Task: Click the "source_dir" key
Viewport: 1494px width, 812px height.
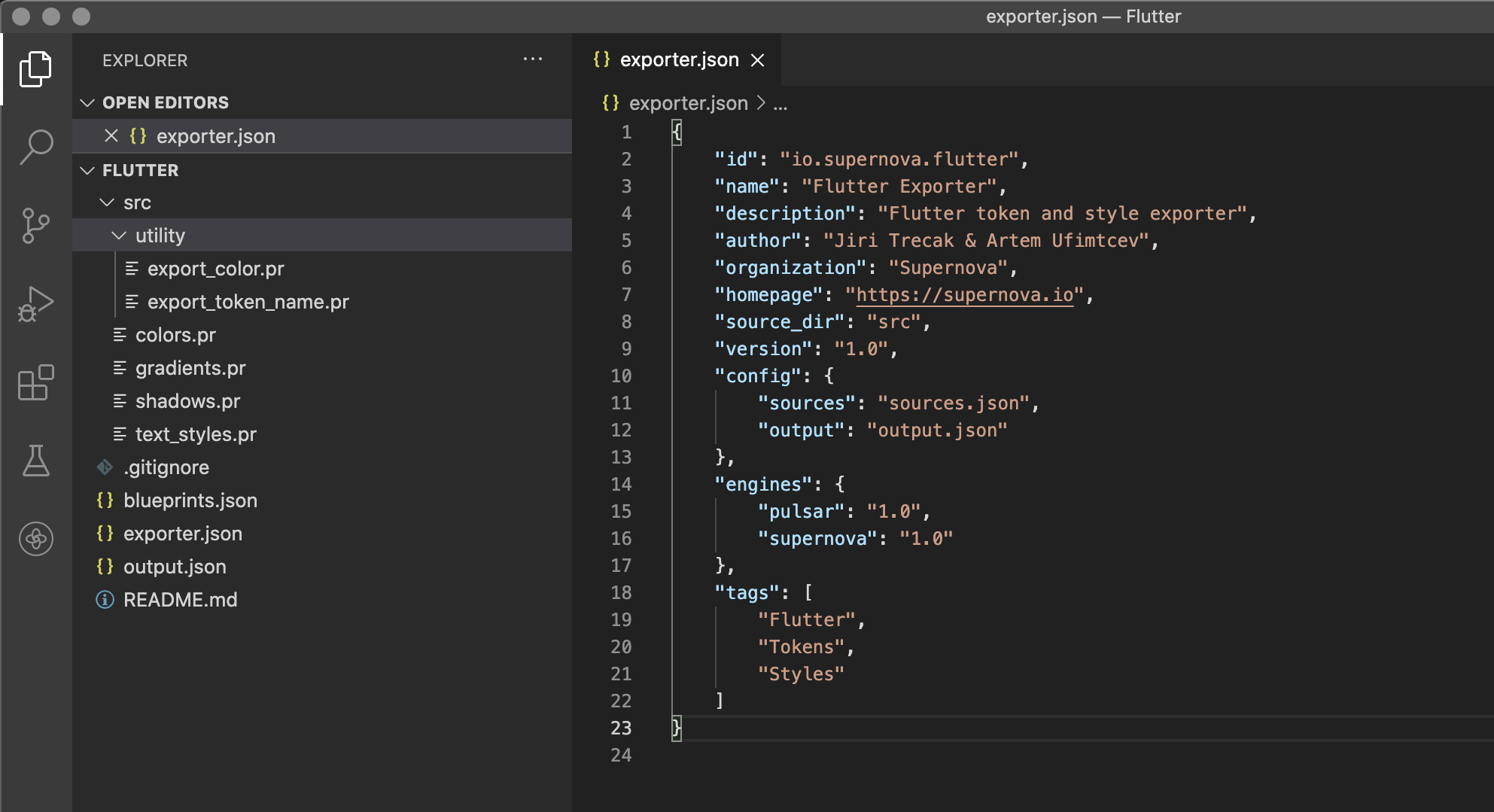Action: (780, 321)
